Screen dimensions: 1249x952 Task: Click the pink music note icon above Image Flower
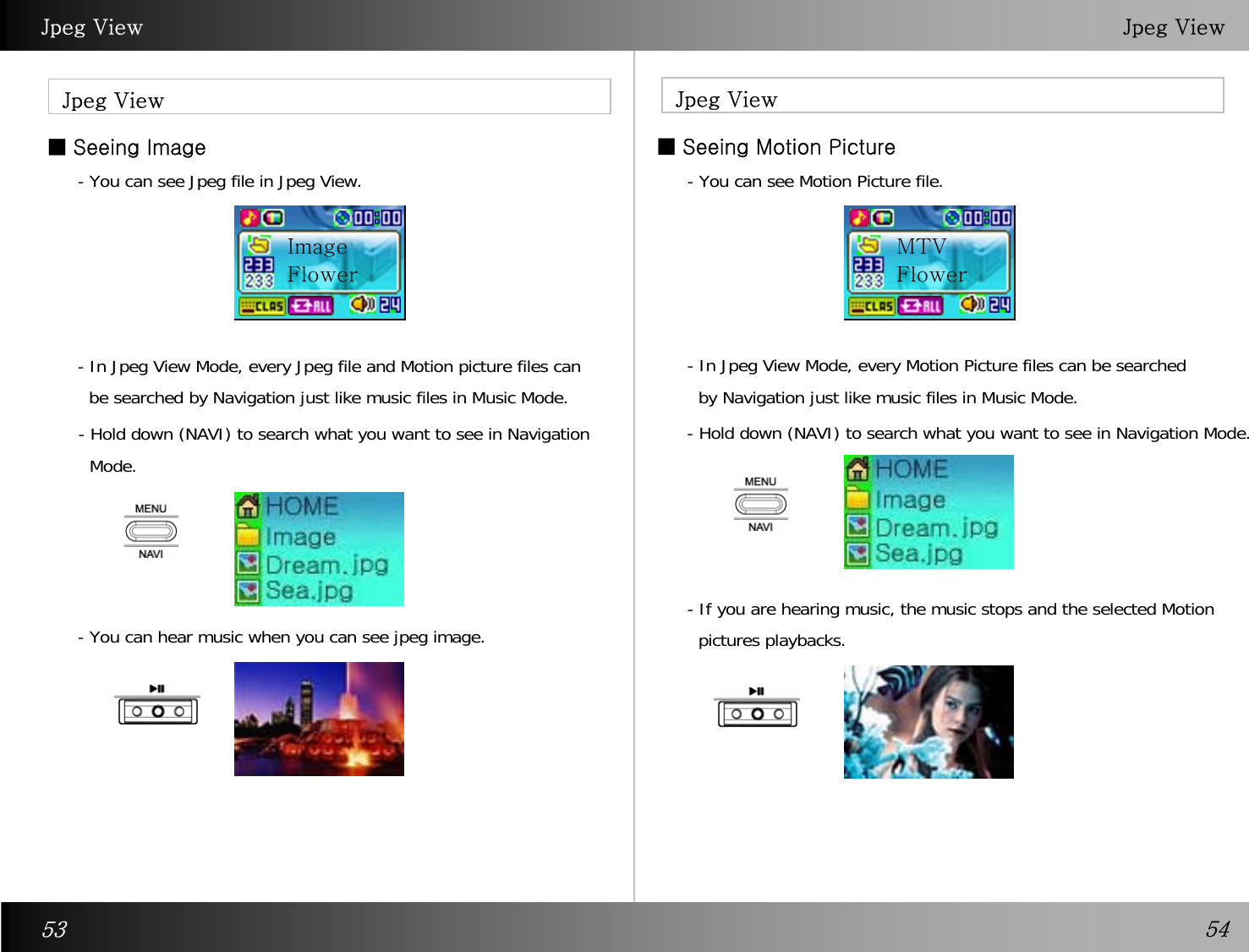(249, 218)
